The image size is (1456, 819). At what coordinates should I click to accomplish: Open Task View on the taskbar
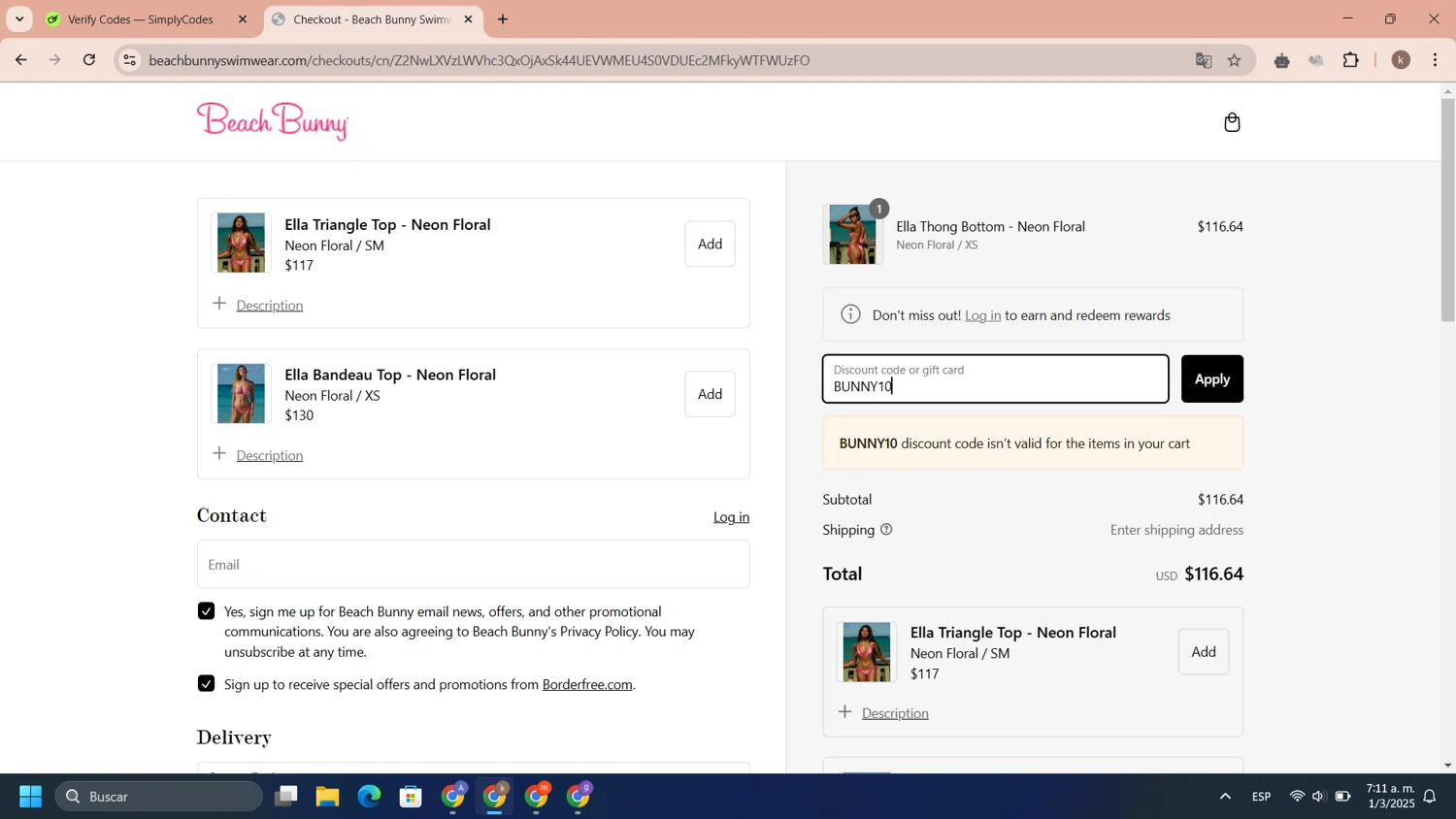[285, 797]
